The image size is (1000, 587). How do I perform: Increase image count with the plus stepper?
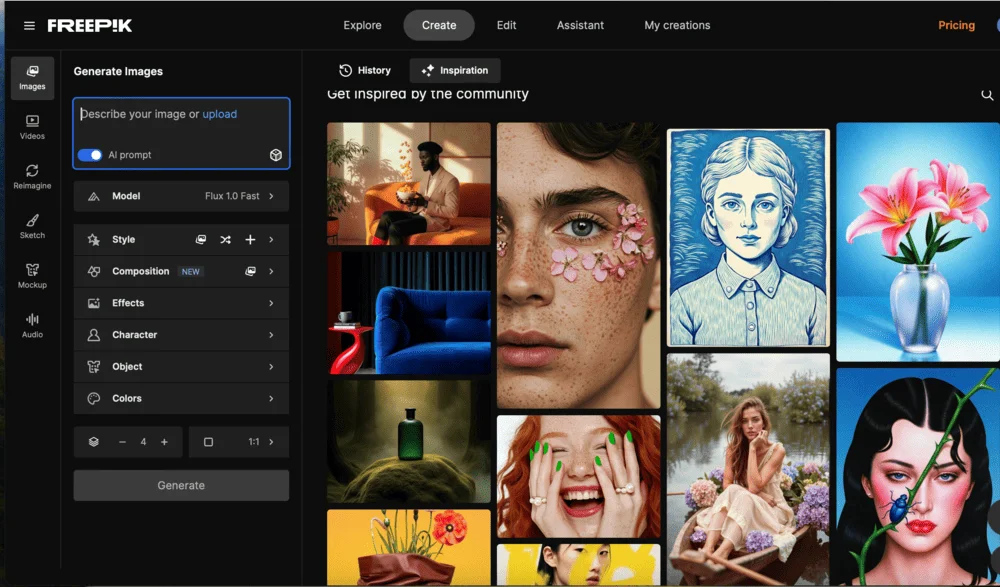(164, 442)
